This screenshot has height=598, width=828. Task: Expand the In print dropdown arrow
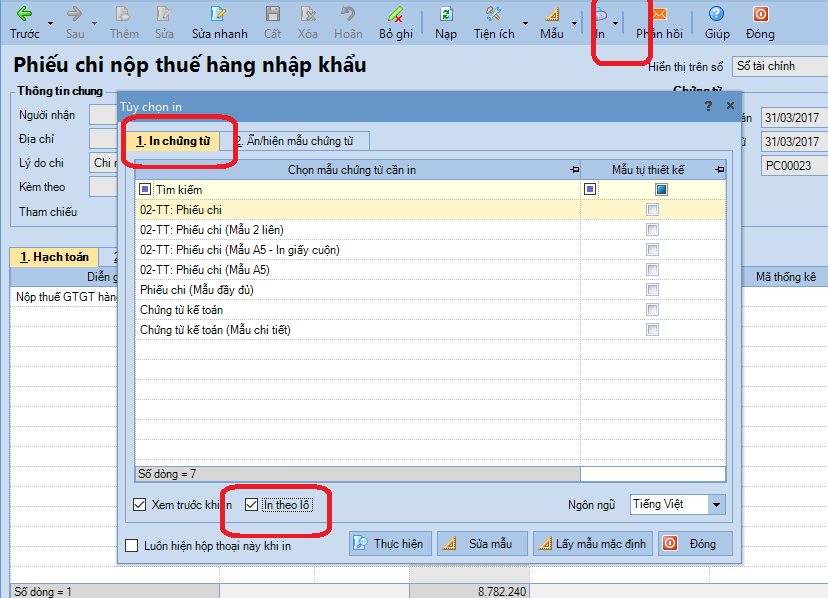click(x=616, y=23)
